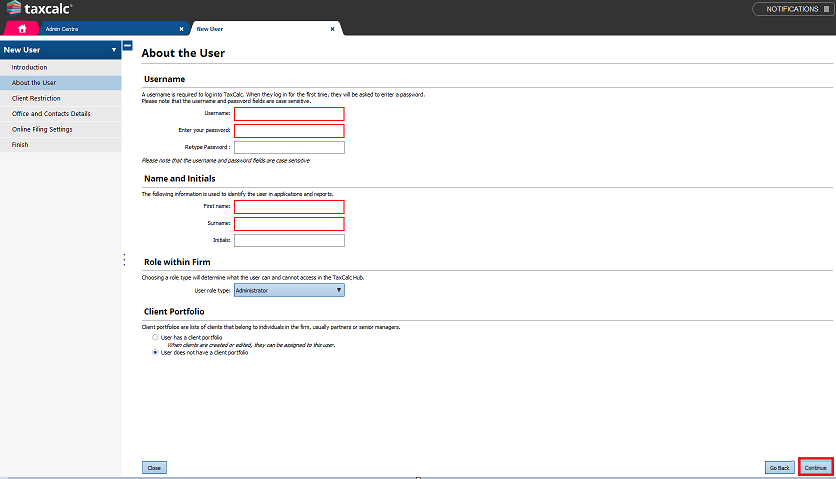Click the TaxCalc logo
The image size is (836, 479).
point(39,9)
